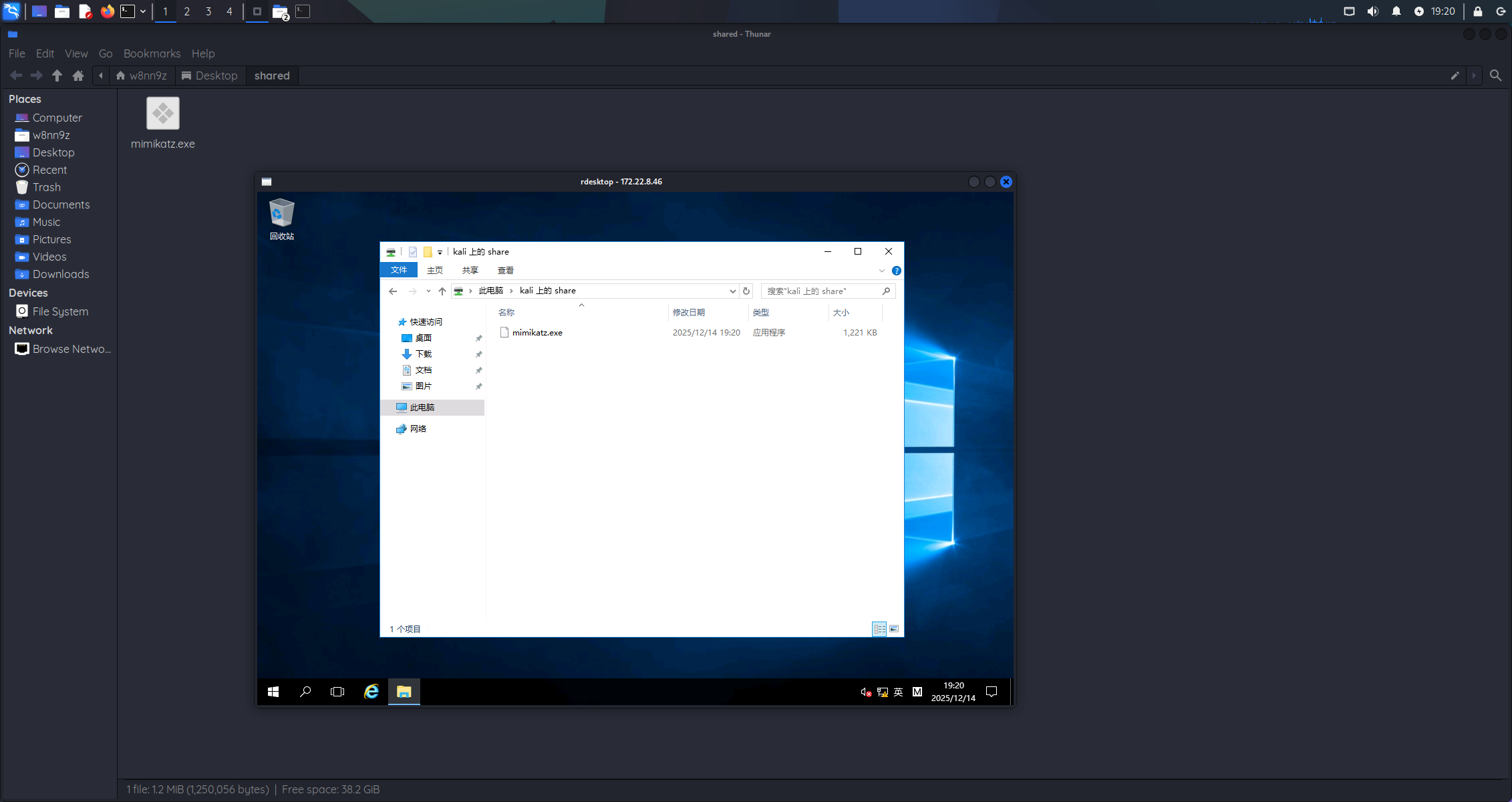Screen dimensions: 1512x802
Task: Open Thunar's file search magnifier icon
Action: (x=1495, y=76)
